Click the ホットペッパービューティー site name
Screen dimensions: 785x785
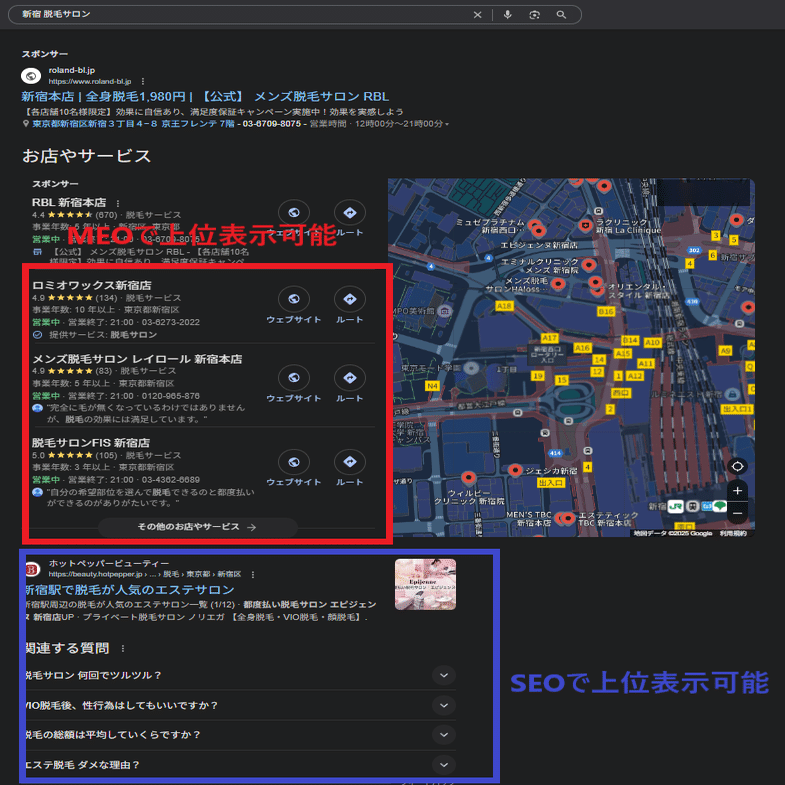[109, 563]
